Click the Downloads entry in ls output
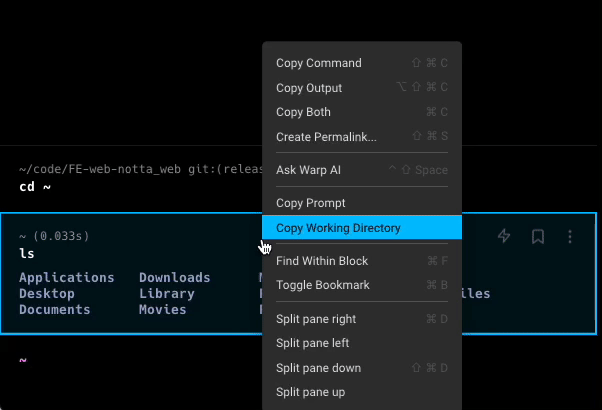 point(174,277)
